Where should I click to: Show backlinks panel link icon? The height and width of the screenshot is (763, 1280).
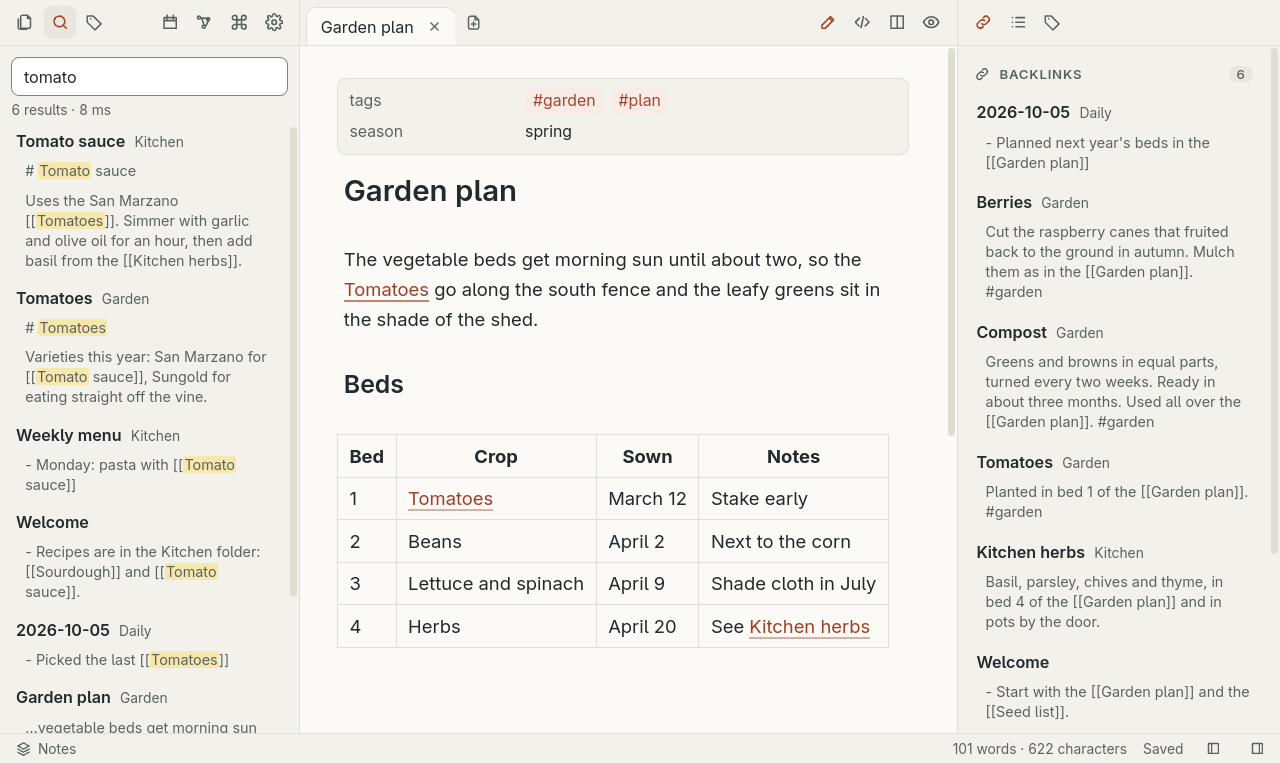point(983,22)
